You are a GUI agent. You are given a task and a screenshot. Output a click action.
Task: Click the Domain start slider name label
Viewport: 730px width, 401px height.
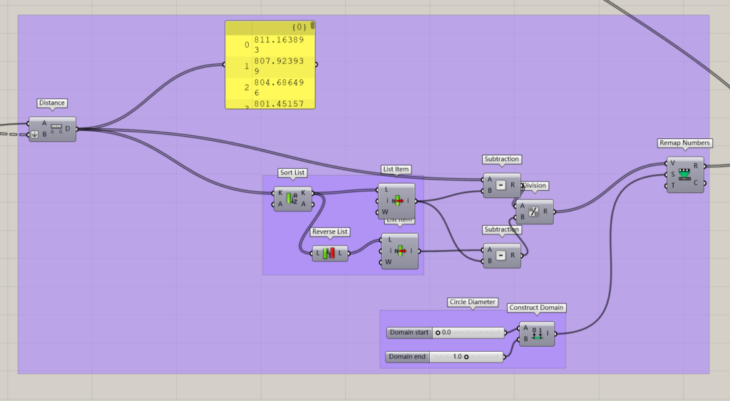pyautogui.click(x=408, y=333)
